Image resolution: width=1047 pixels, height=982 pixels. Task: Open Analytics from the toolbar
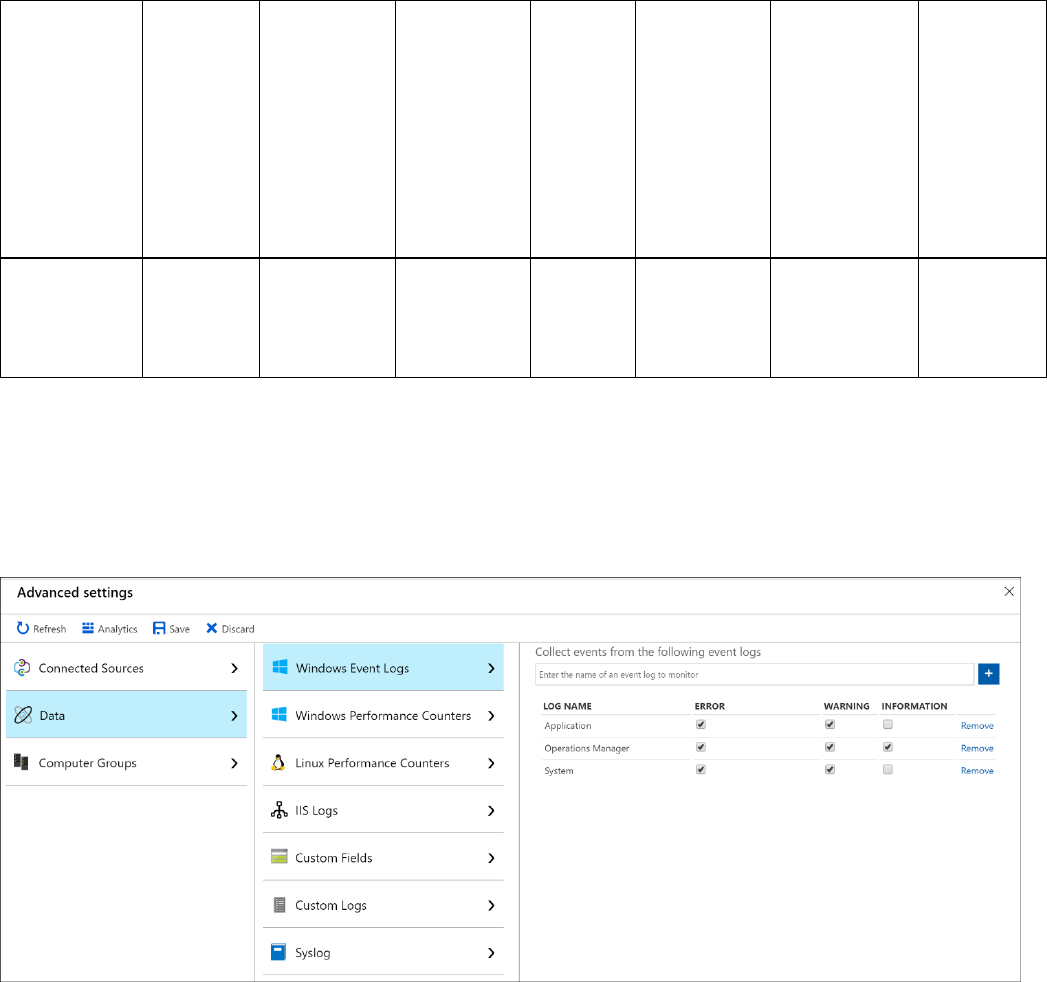coord(110,628)
